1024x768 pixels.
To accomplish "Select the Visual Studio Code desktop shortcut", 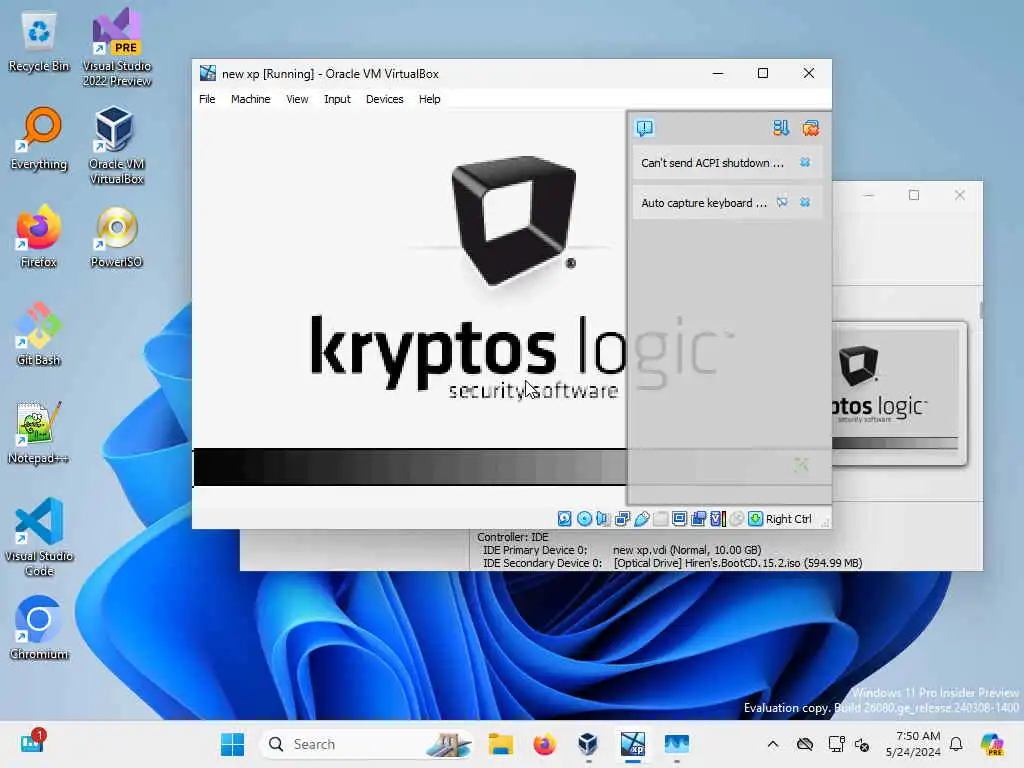I will pos(39,537).
